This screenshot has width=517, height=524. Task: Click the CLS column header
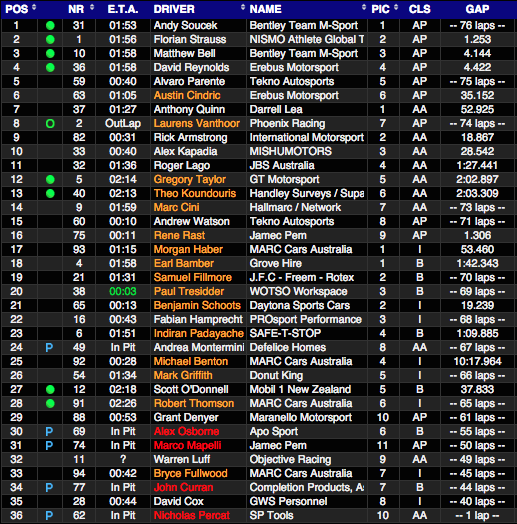(x=419, y=9)
